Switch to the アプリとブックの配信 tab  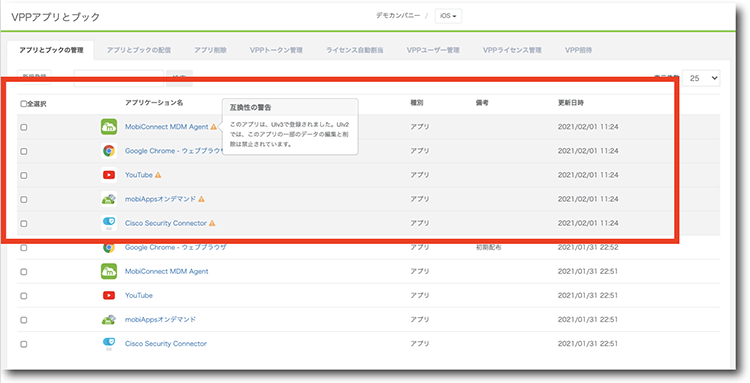(138, 50)
